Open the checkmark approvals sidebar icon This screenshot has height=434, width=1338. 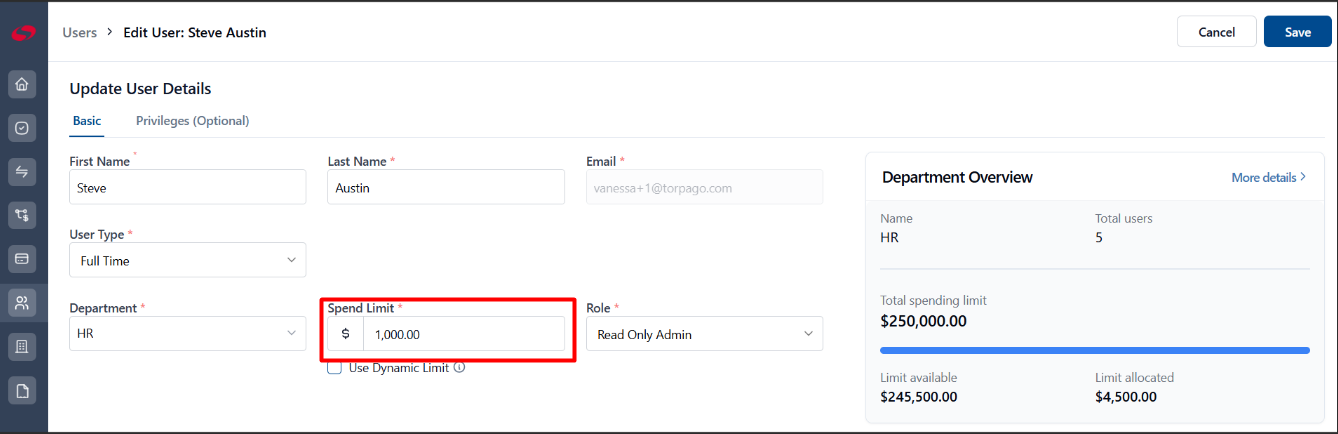(23, 128)
